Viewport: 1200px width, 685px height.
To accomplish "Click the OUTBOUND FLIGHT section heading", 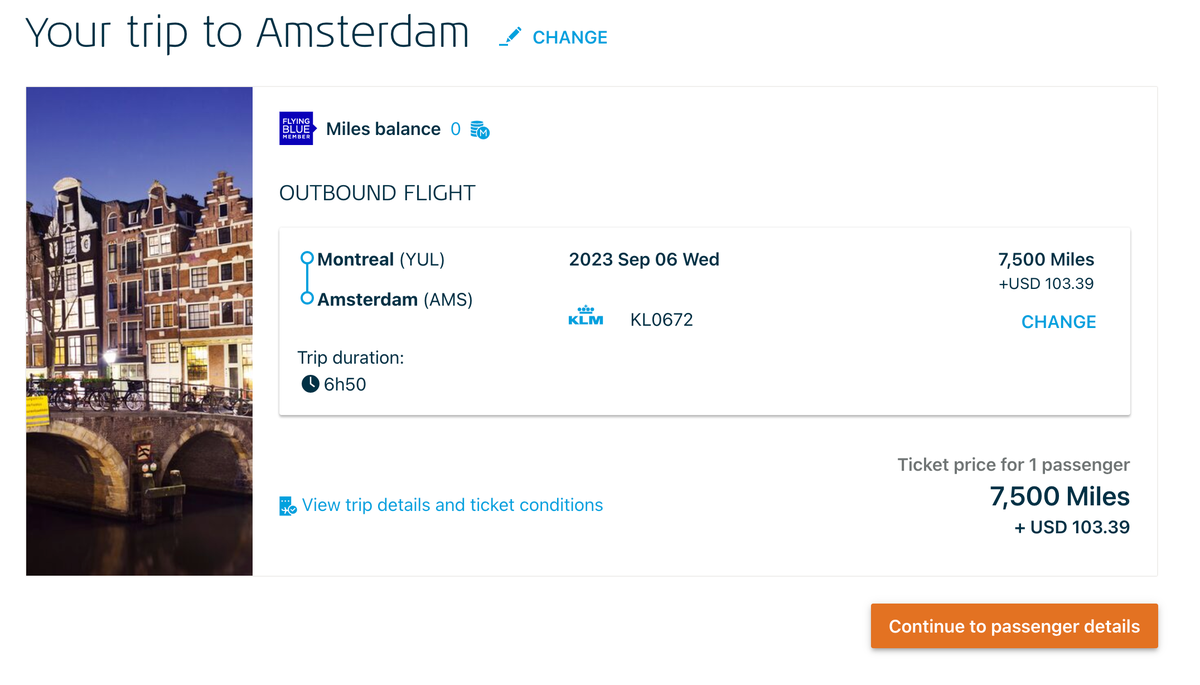I will (377, 192).
